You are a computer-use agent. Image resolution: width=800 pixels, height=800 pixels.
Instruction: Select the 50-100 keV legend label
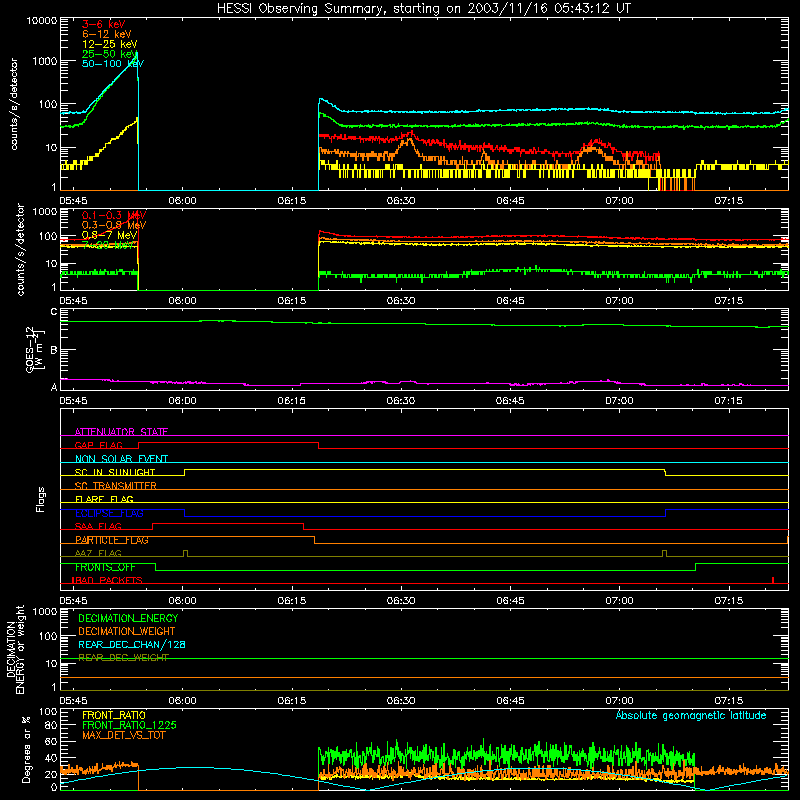pos(113,64)
